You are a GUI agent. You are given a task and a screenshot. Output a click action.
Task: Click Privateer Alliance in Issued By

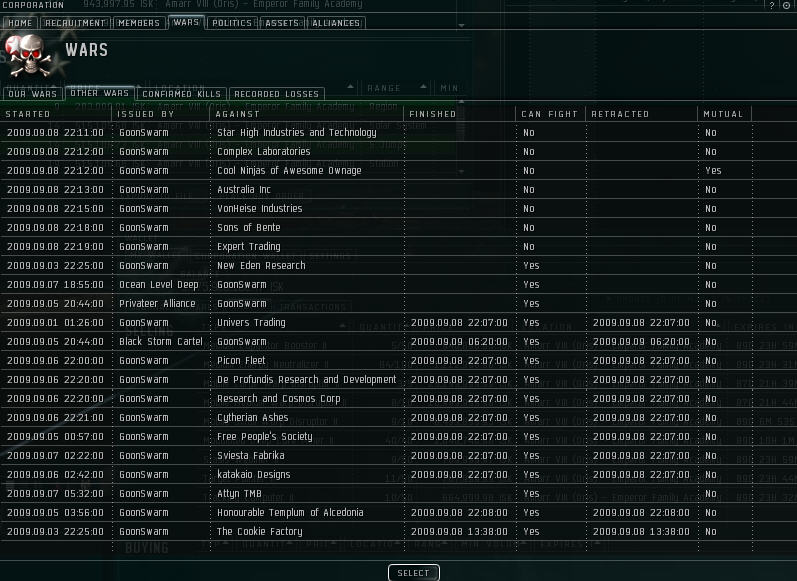(157, 303)
